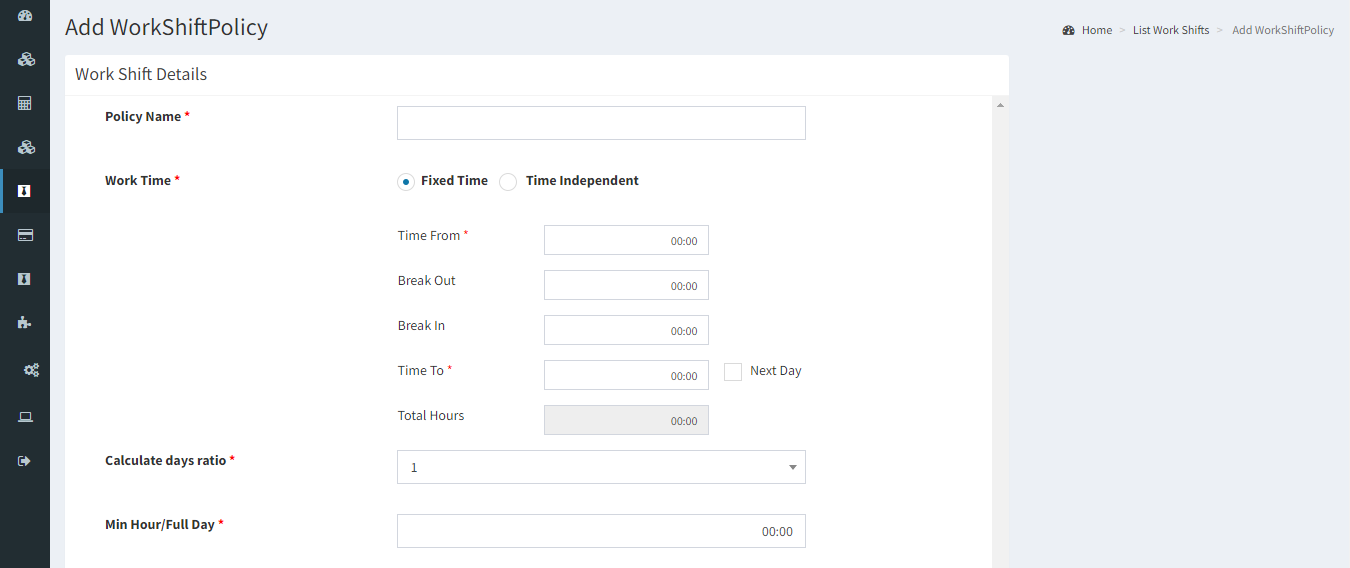Image resolution: width=1350 pixels, height=568 pixels.
Task: Open the dashboard gauge icon in sidebar
Action: (x=25, y=16)
